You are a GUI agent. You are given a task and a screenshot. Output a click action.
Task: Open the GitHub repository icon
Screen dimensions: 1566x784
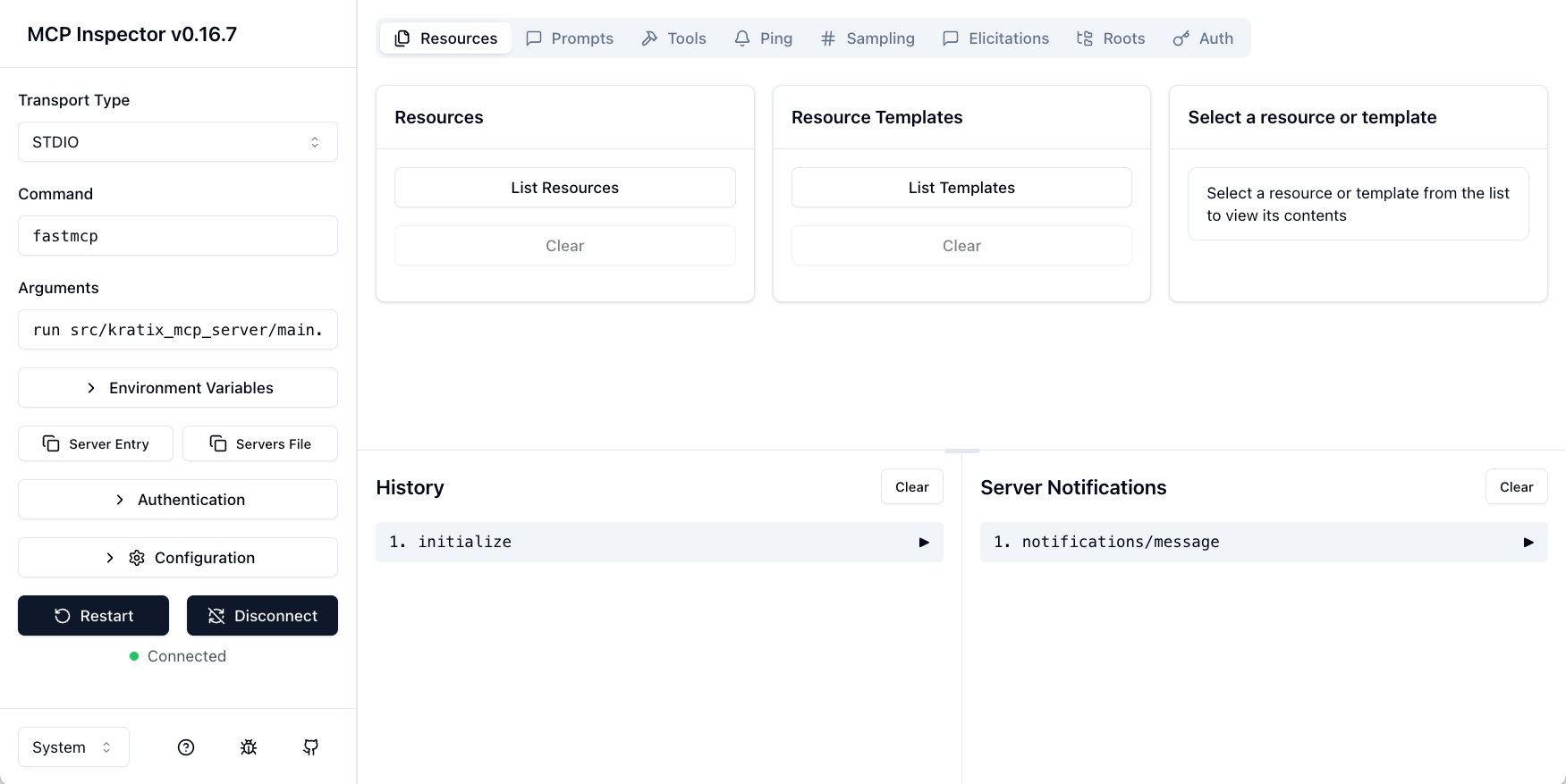click(311, 747)
